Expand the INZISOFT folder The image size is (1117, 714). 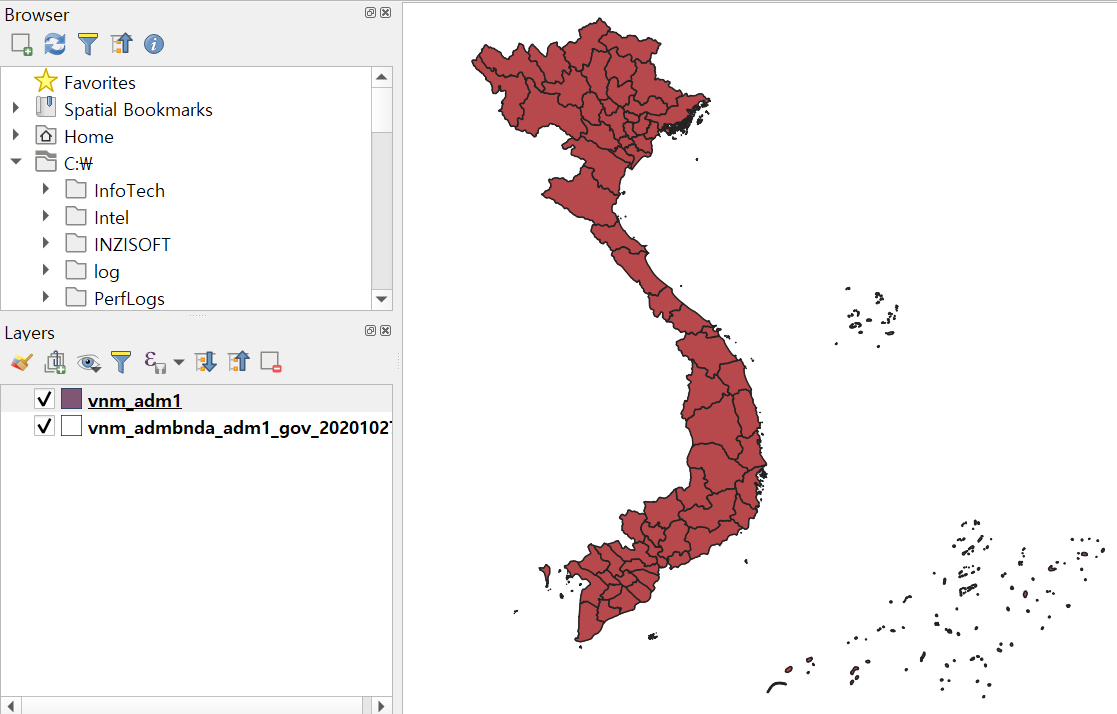46,243
